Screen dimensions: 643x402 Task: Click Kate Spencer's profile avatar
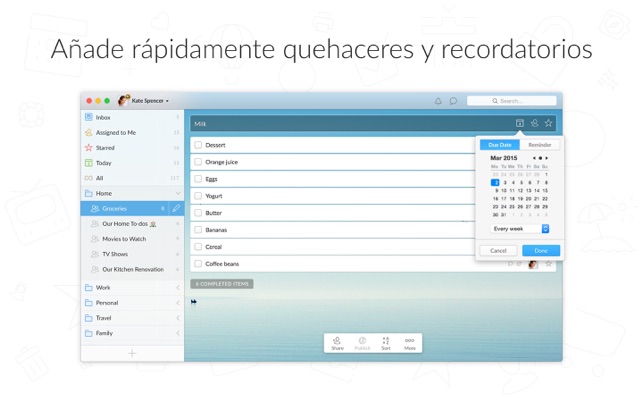123,100
